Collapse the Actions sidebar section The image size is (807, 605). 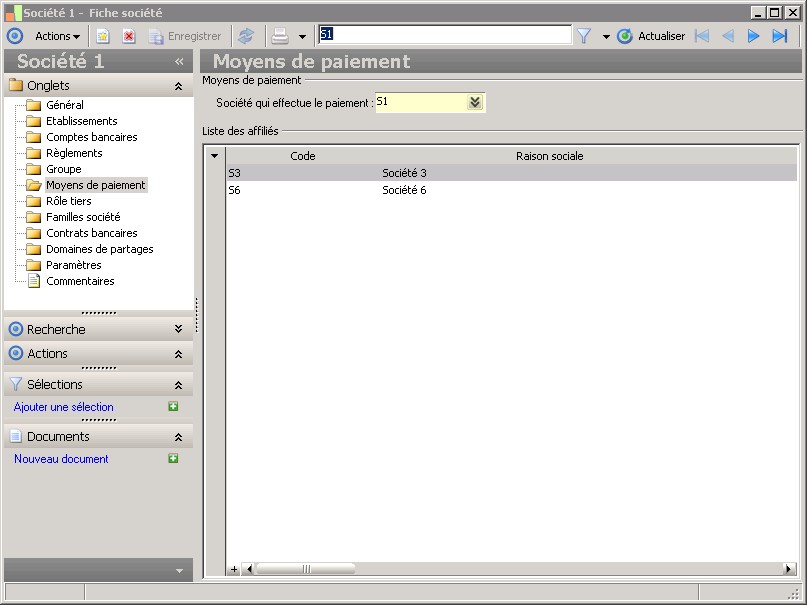(178, 354)
